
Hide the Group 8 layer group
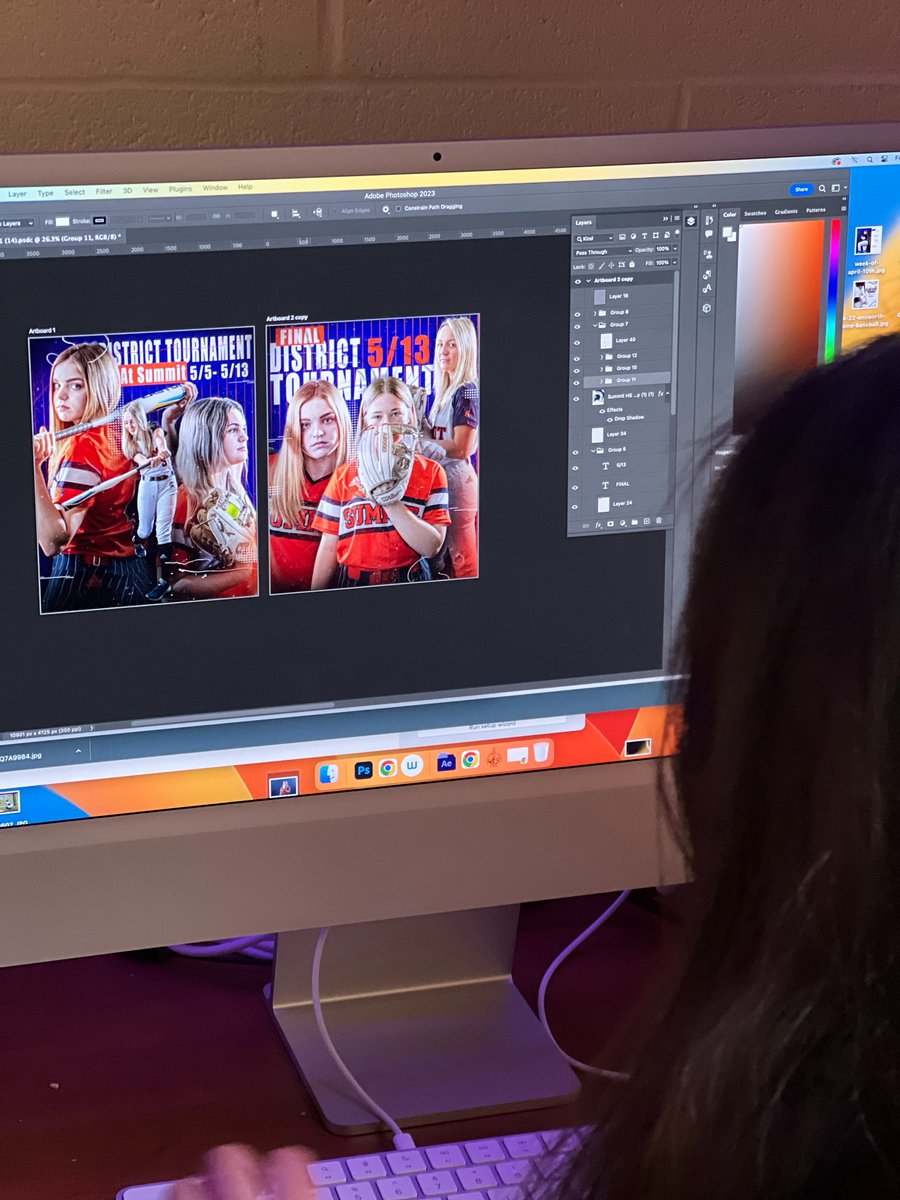pyautogui.click(x=577, y=314)
